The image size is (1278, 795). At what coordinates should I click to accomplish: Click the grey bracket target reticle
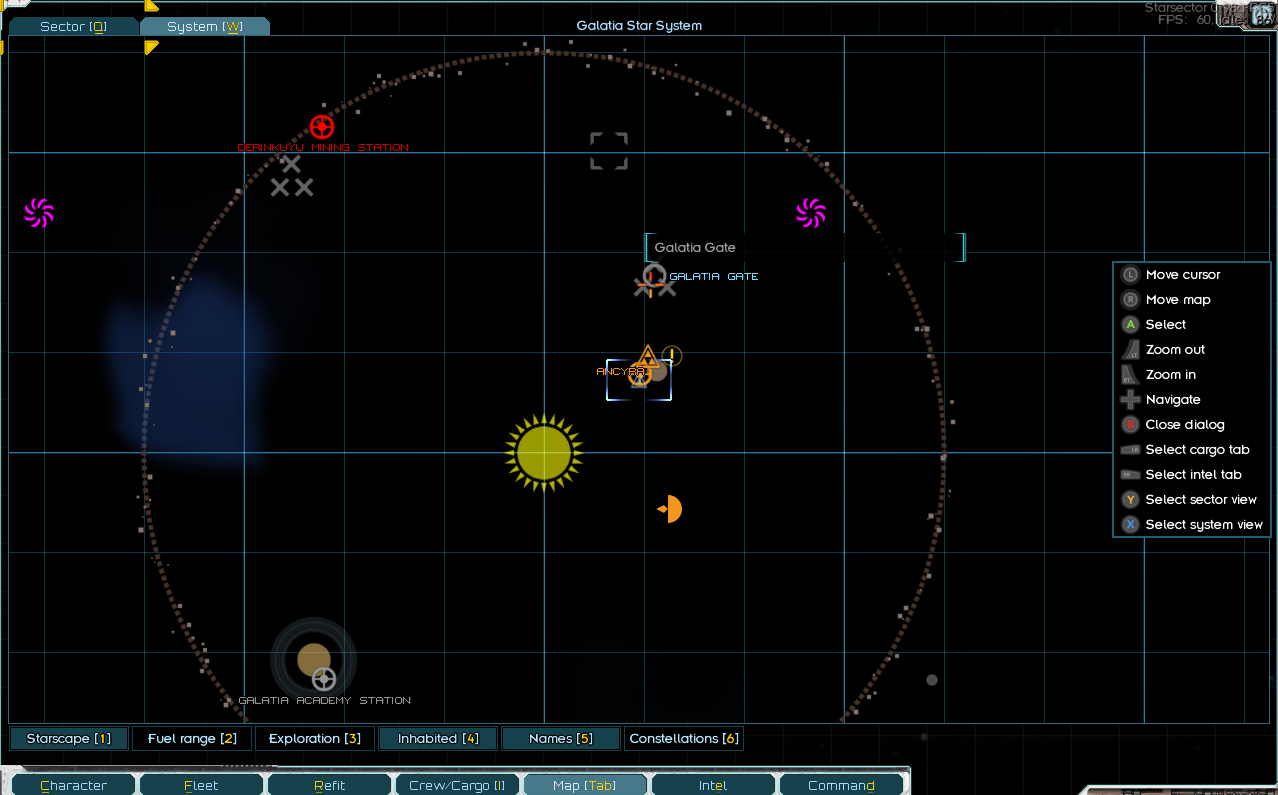[x=609, y=151]
